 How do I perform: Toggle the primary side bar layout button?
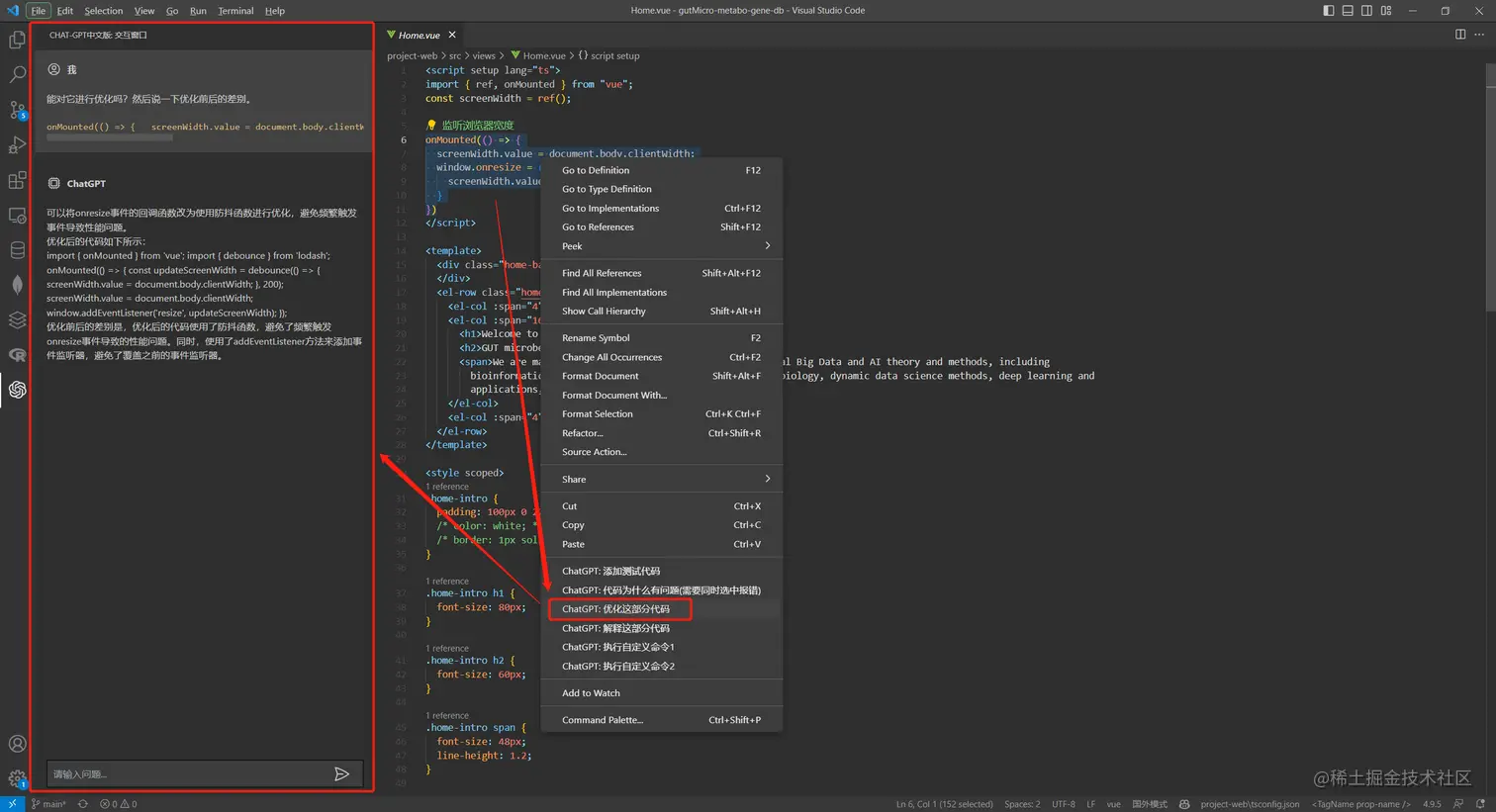tap(1329, 11)
